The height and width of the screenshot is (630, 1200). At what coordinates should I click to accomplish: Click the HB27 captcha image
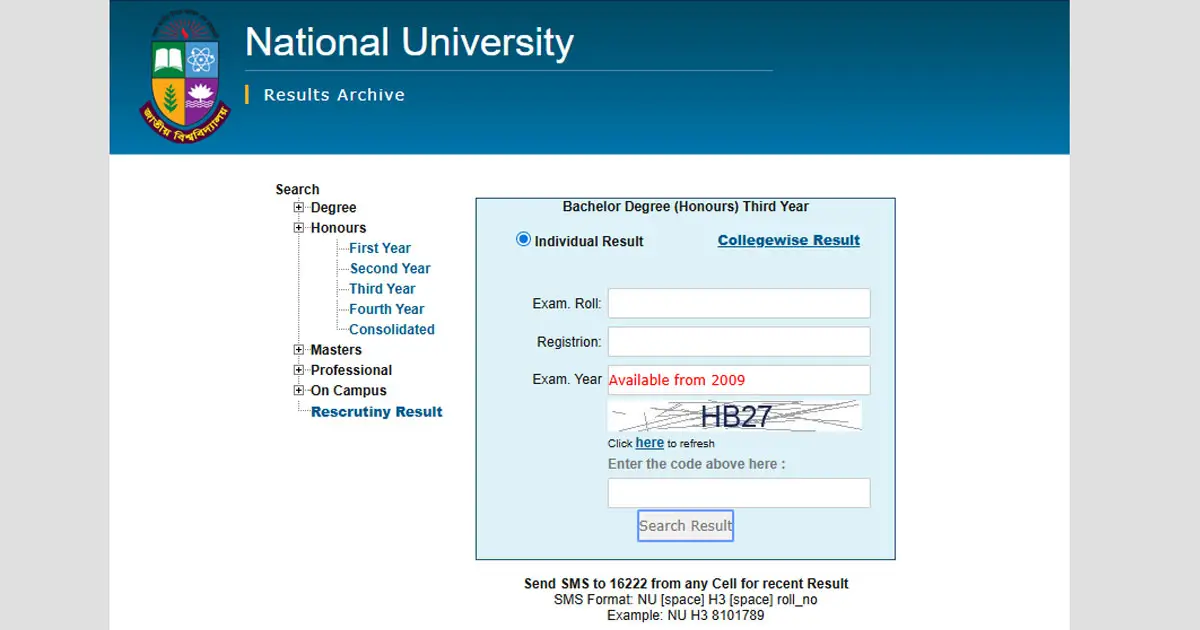tap(735, 416)
